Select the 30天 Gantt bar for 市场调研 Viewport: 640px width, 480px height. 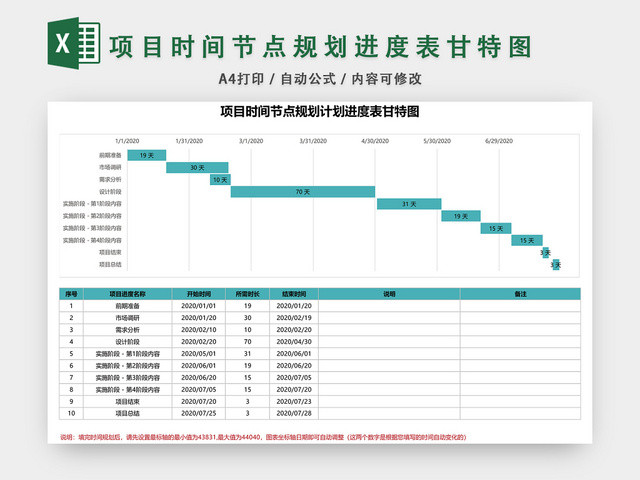coord(197,167)
